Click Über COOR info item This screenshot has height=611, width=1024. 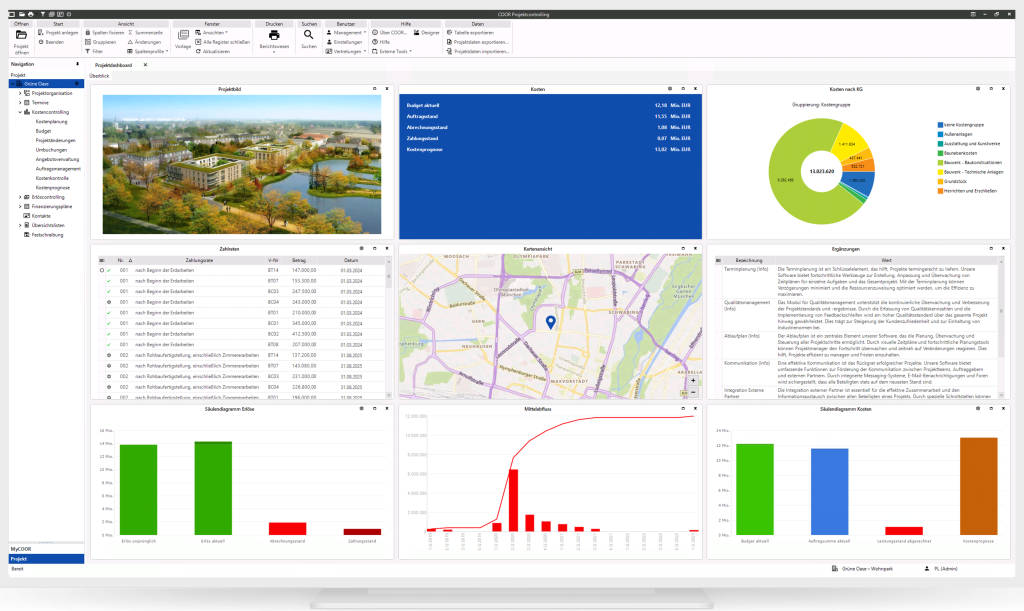click(389, 33)
